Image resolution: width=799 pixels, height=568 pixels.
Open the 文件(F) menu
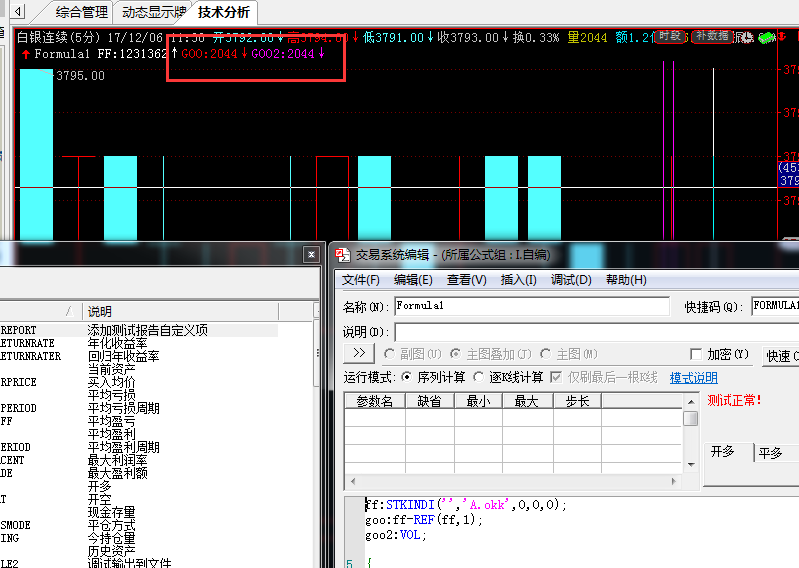pos(361,280)
